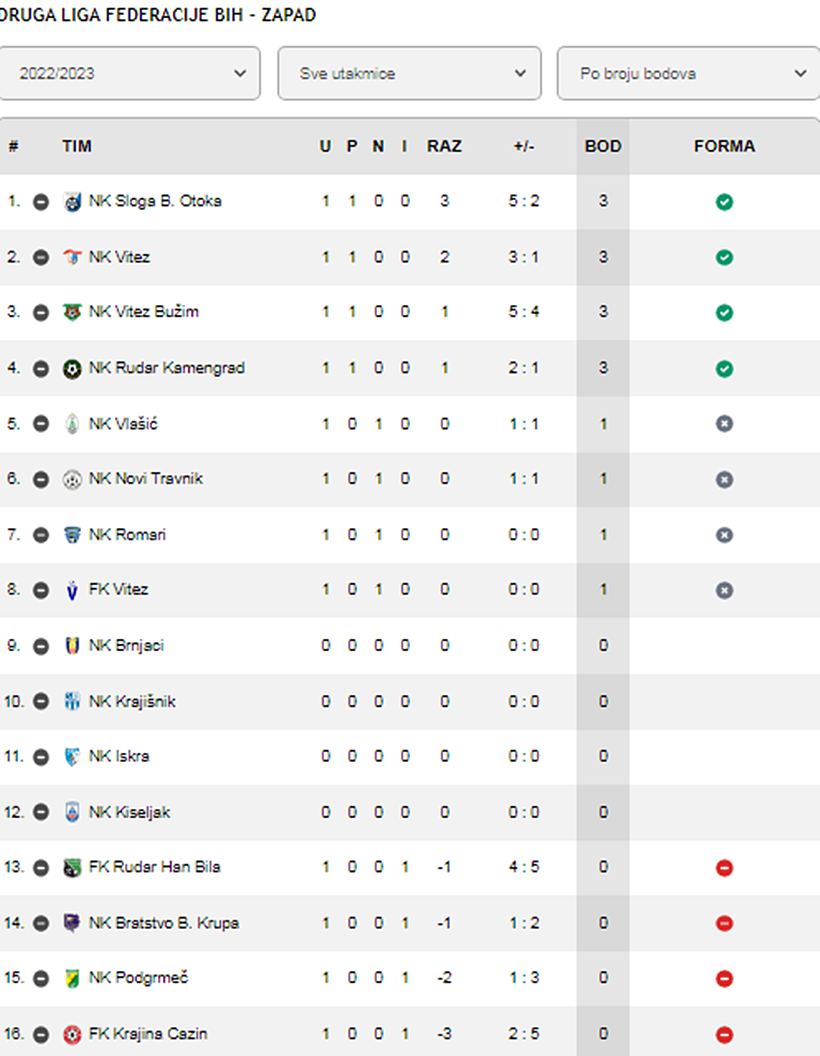
Task: Open the NK Kiseljak team link
Action: [129, 812]
